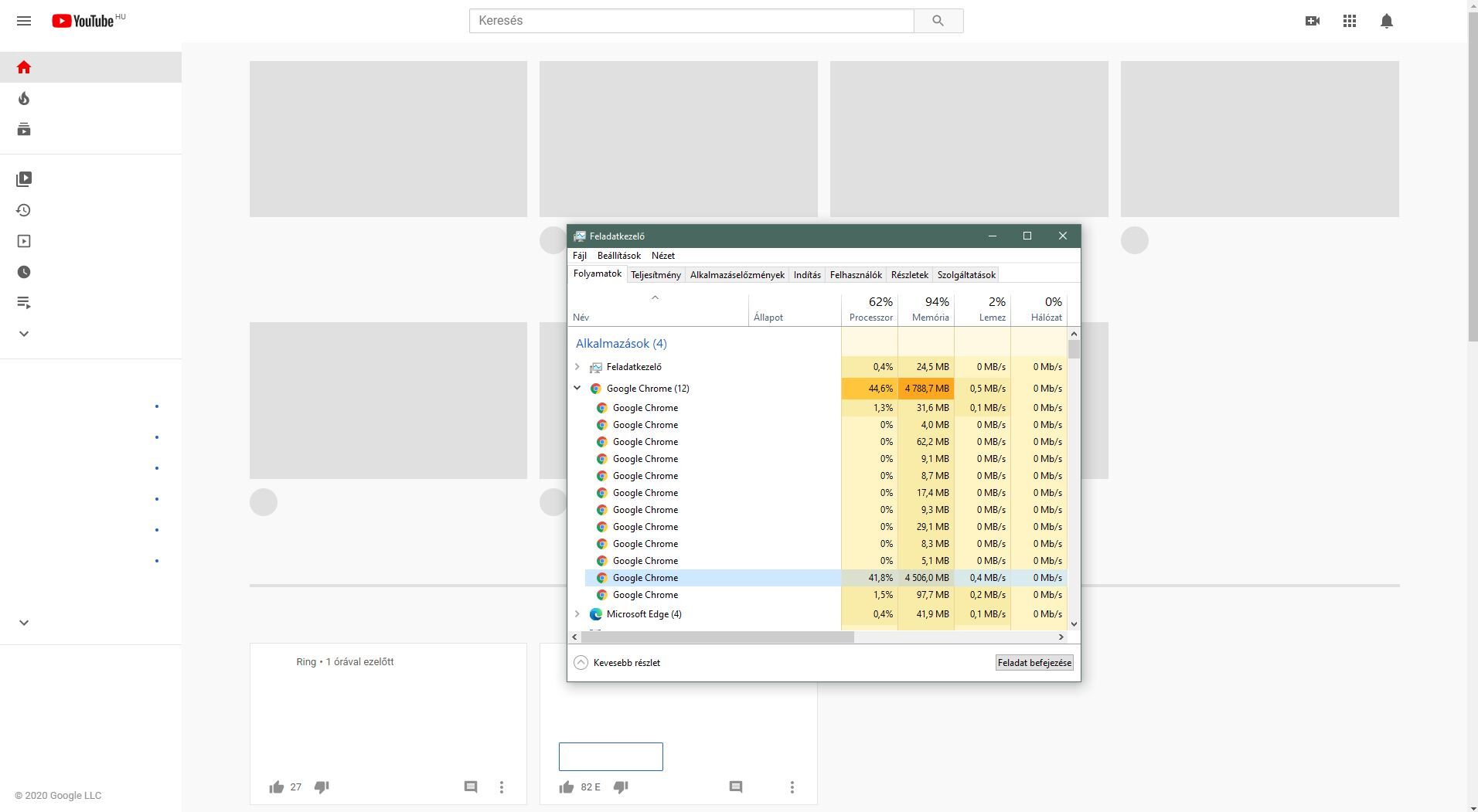Click the Task Manager vertical scrollbar thumb
The image size is (1478, 812).
tap(1074, 349)
